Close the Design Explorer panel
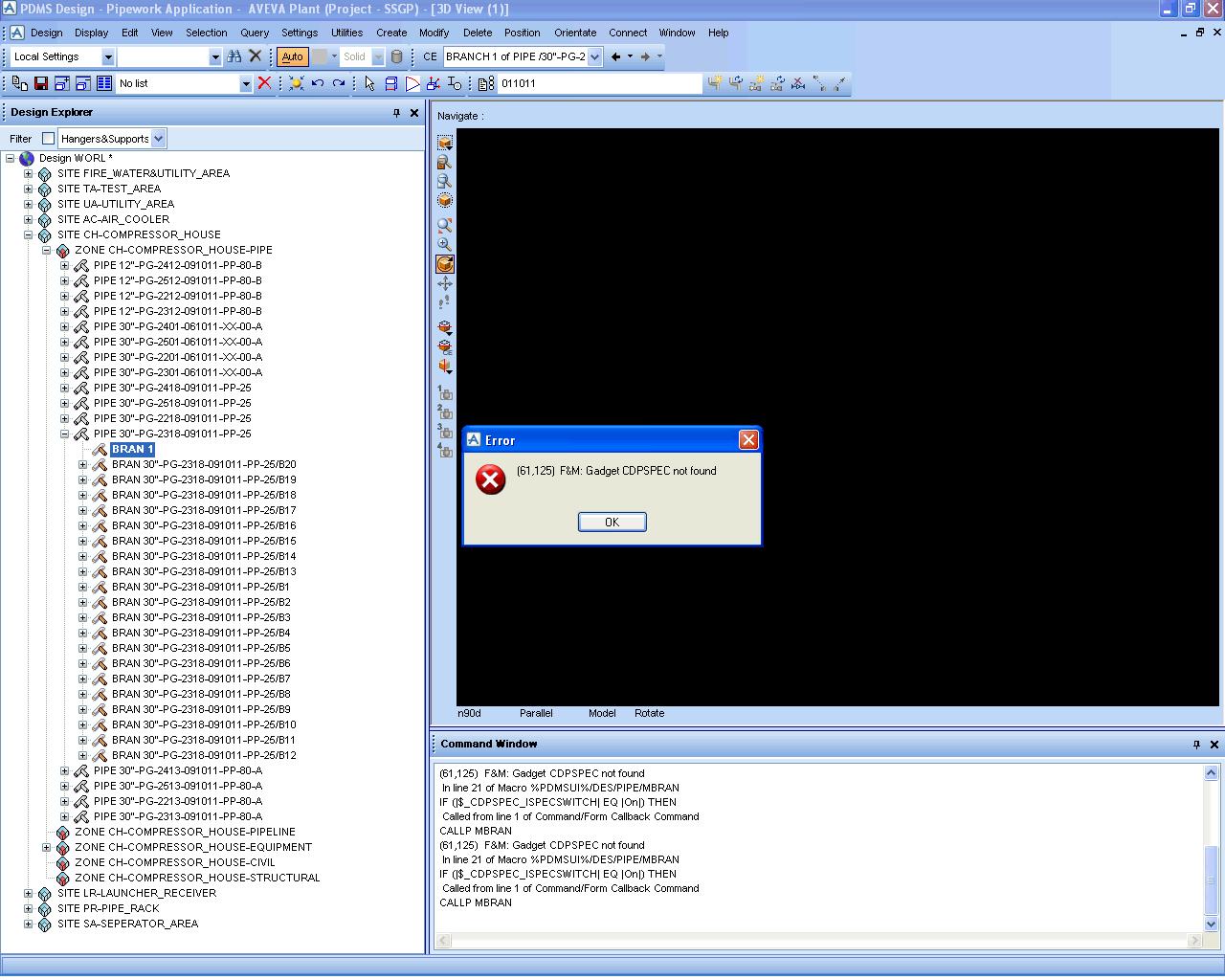The height and width of the screenshot is (980, 1225). click(414, 112)
